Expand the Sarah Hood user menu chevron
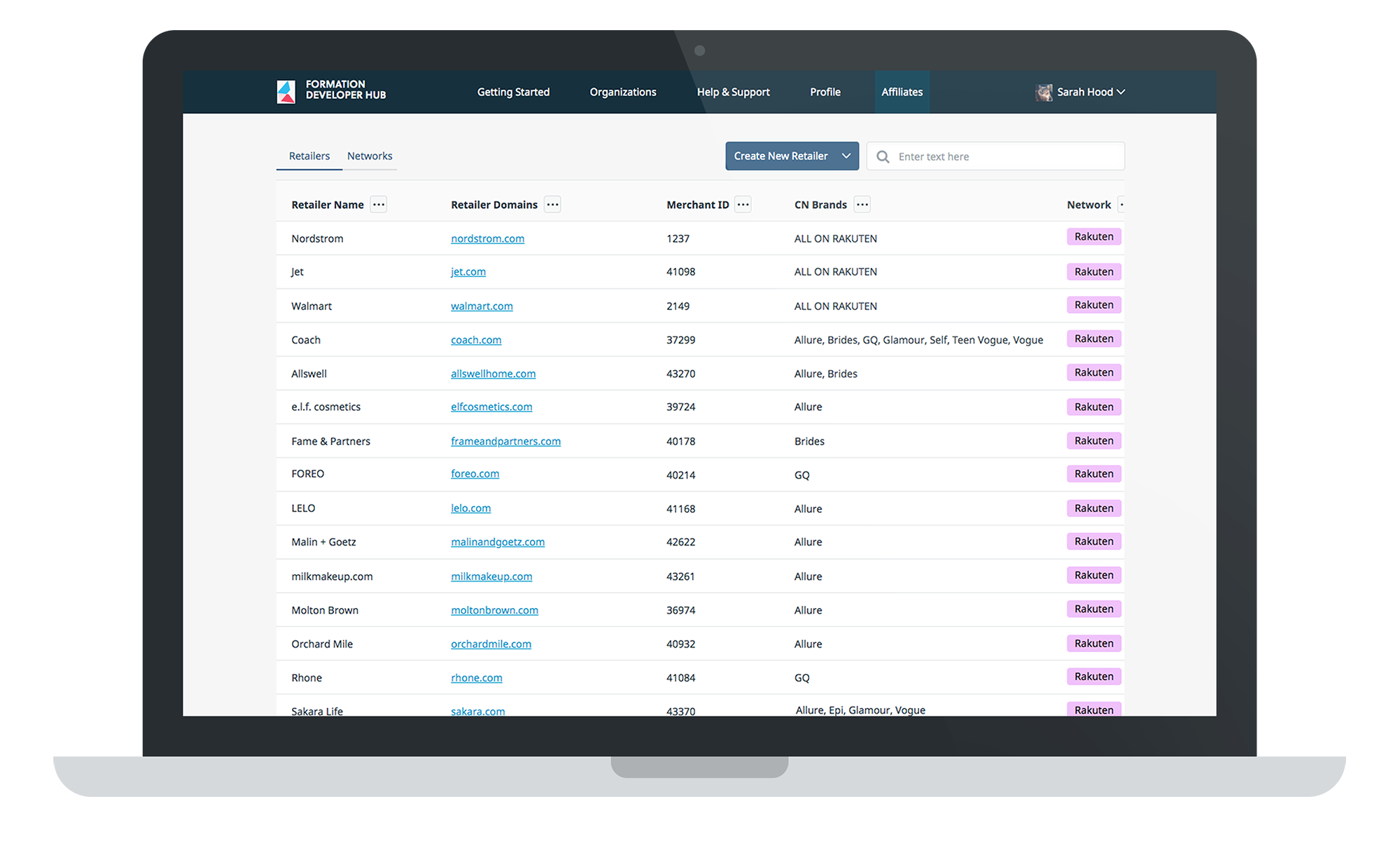 click(x=1121, y=92)
